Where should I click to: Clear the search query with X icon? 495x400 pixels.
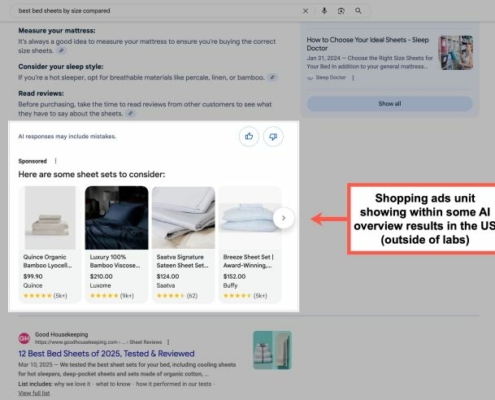[x=305, y=11]
